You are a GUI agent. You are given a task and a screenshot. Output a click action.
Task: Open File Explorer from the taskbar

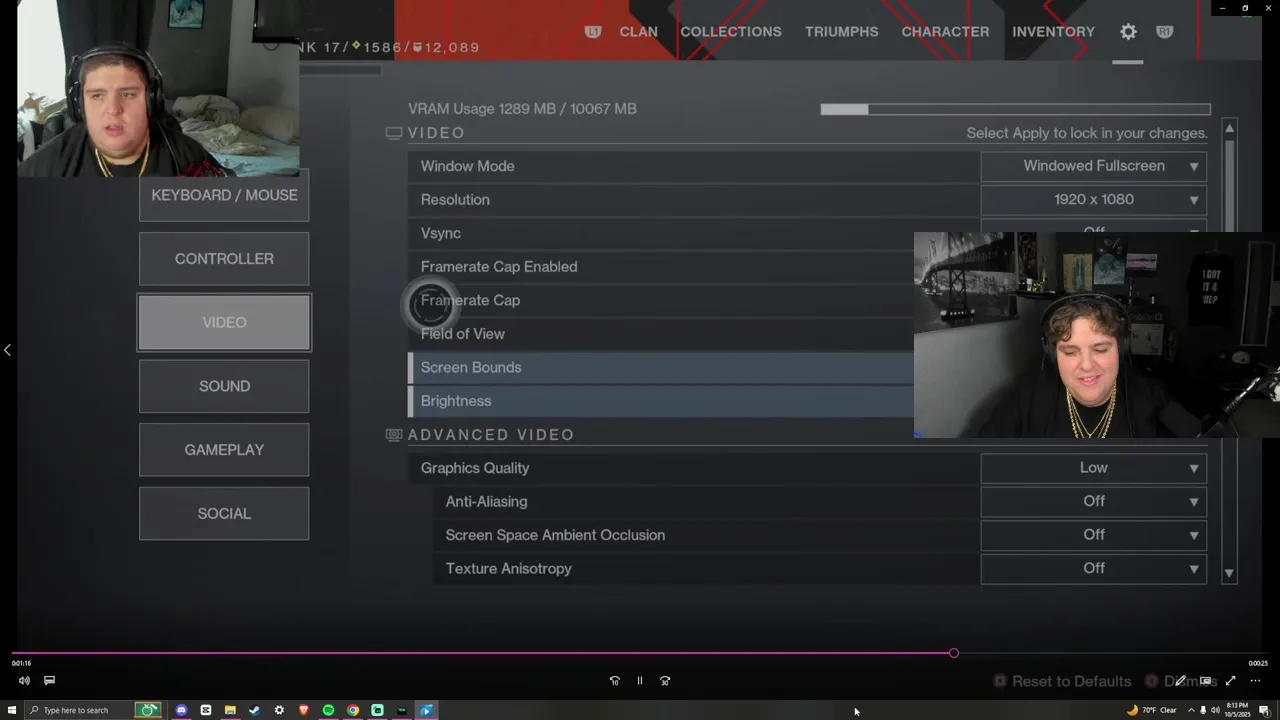[230, 710]
